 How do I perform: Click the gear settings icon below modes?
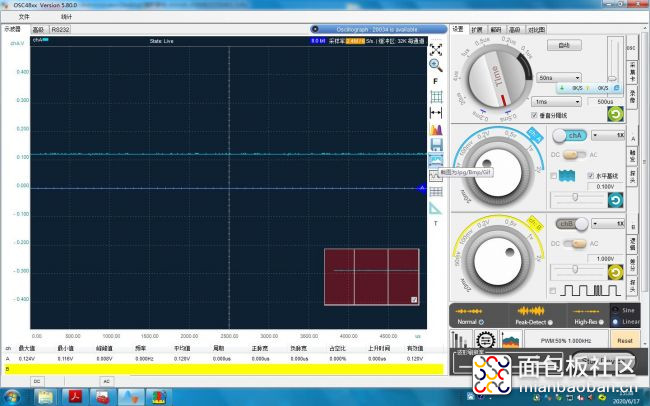[x=485, y=340]
